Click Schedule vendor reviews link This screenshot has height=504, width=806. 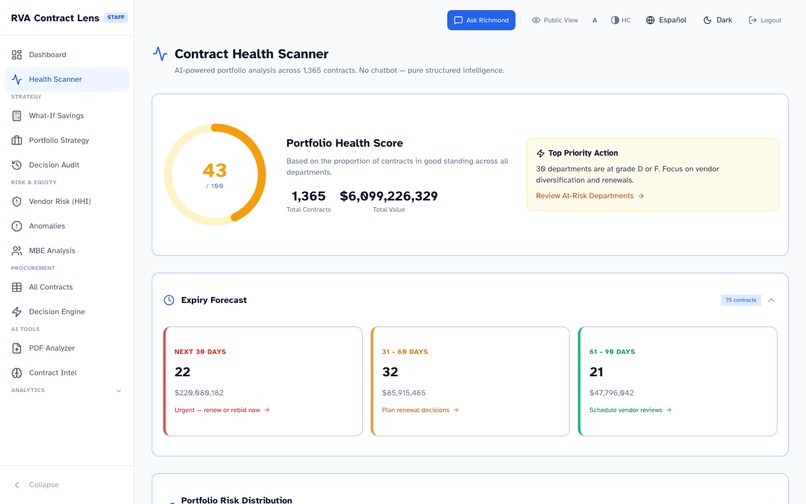tap(630, 410)
